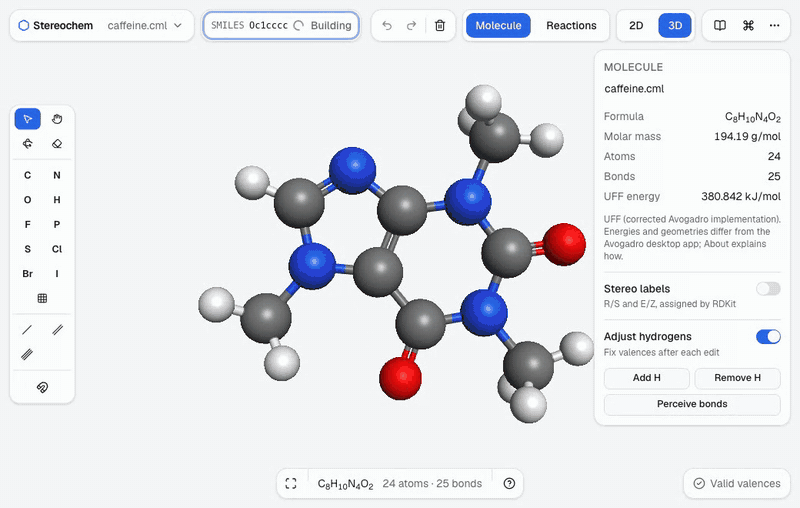Viewport: 800px width, 508px height.
Task: Redo the last edit
Action: [x=411, y=26]
